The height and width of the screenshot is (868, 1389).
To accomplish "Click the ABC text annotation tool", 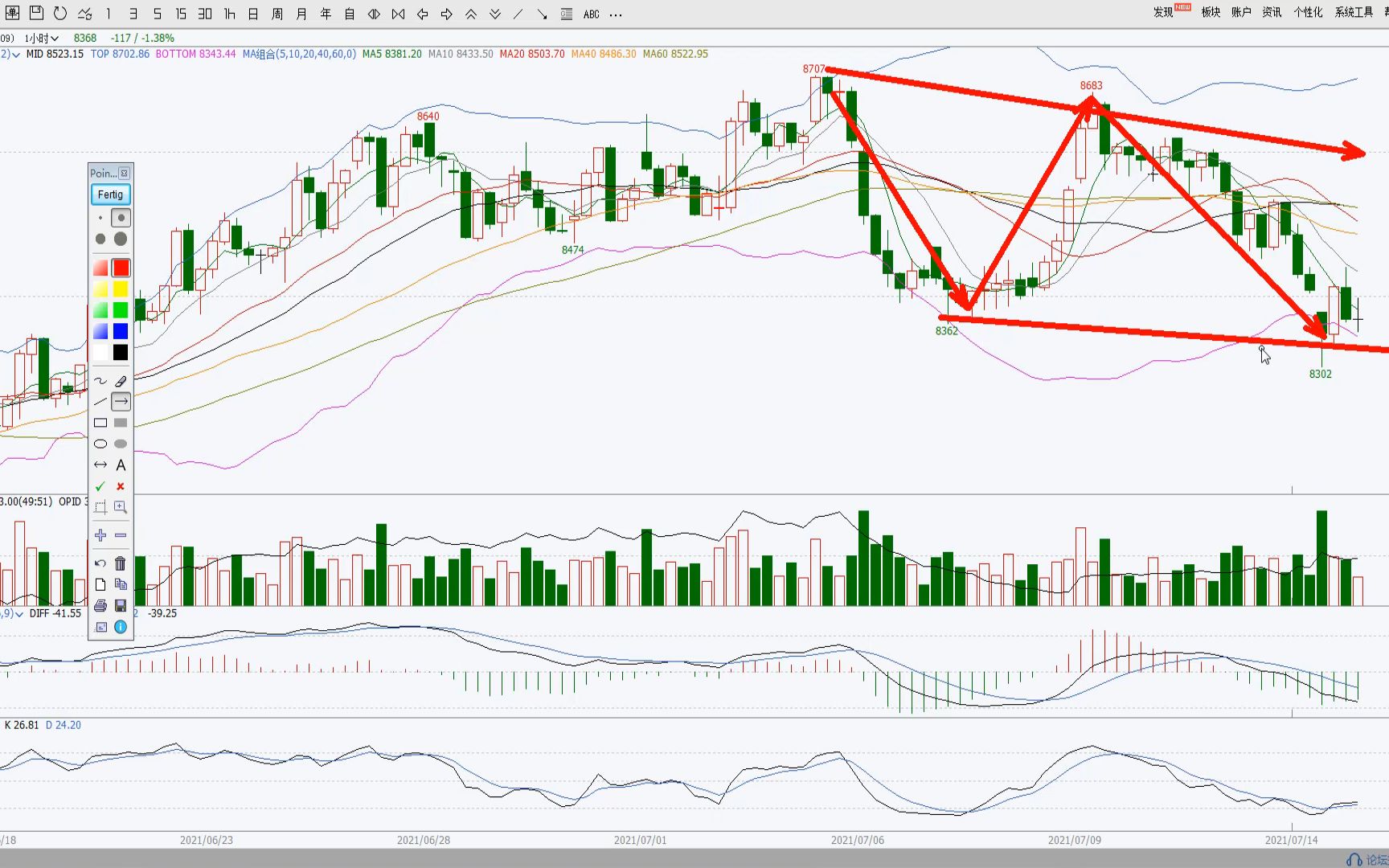I will [x=592, y=14].
